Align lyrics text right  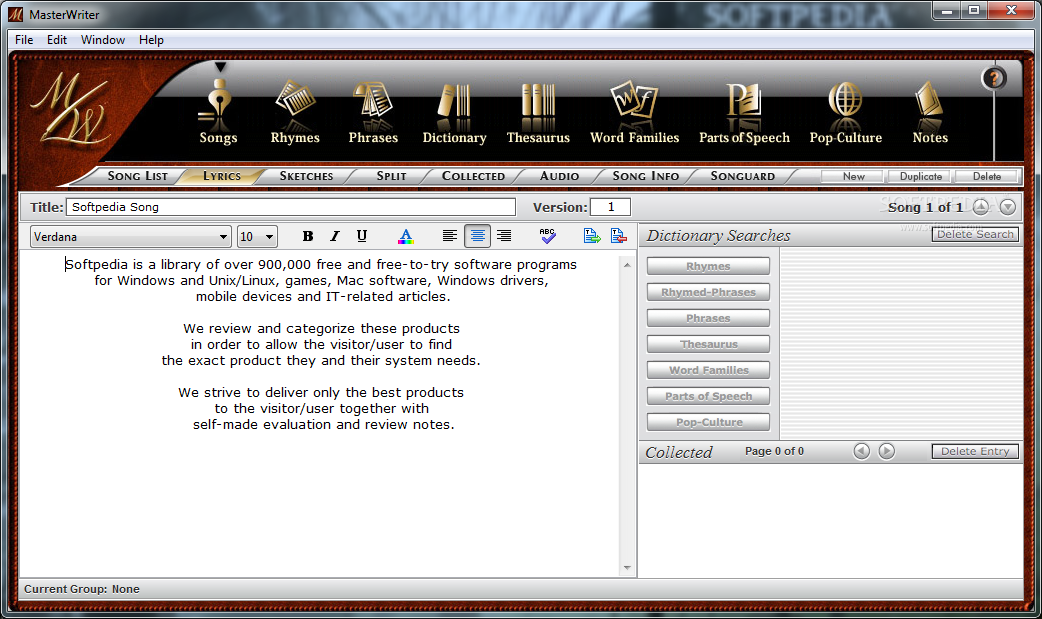[x=504, y=236]
